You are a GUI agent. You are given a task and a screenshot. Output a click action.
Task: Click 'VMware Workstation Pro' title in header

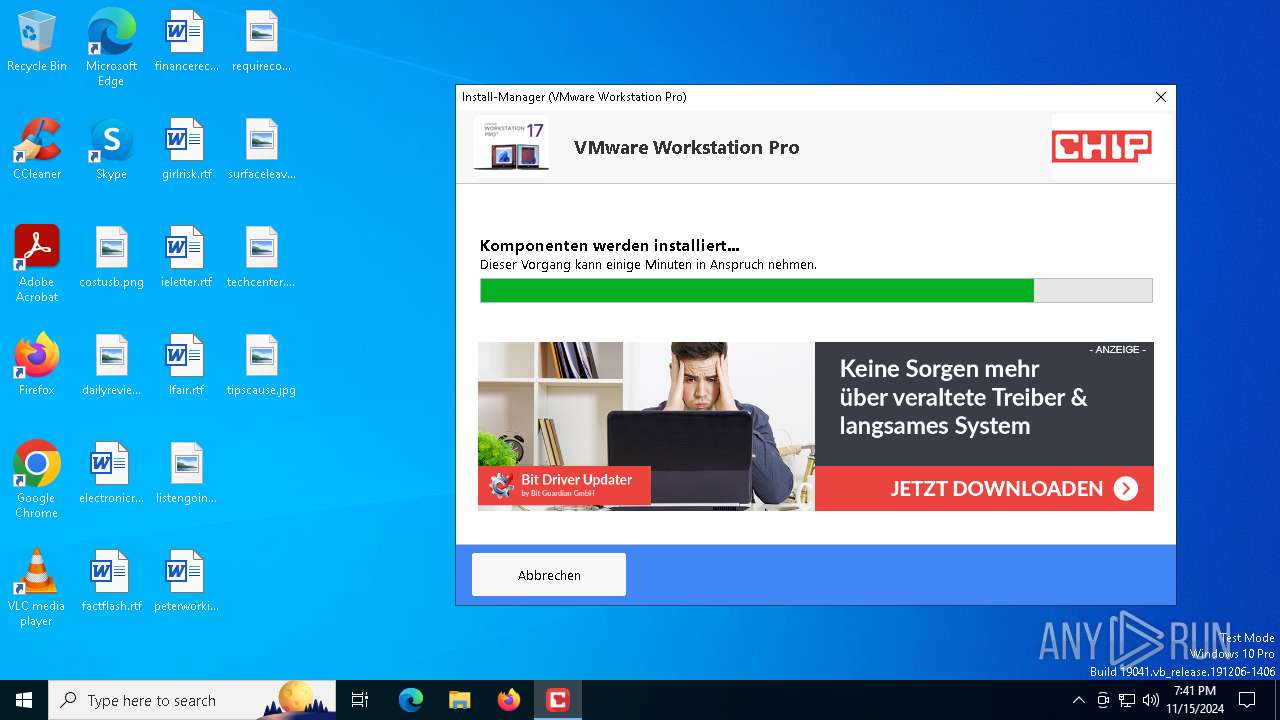(x=686, y=147)
